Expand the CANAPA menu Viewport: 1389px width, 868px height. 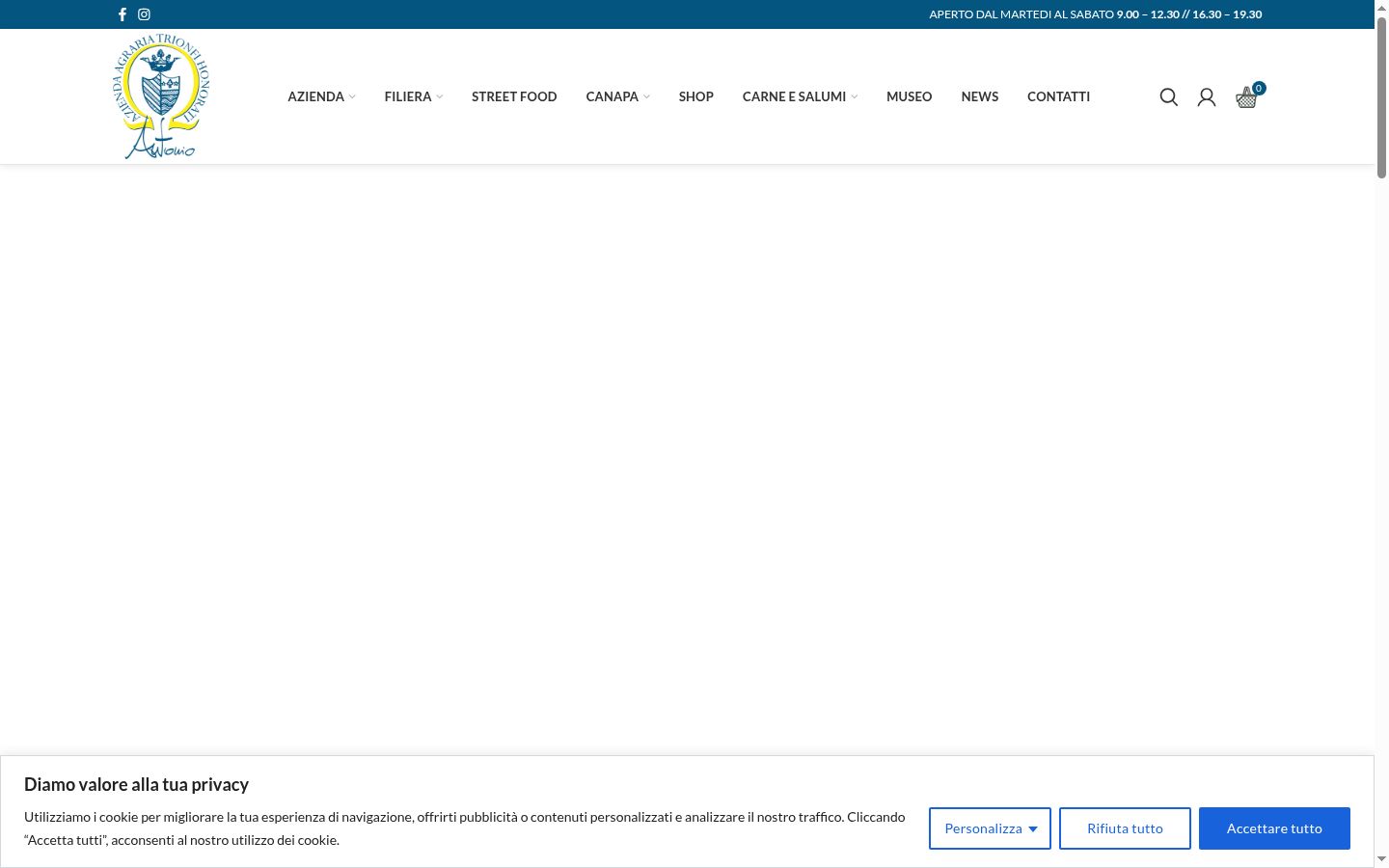point(618,96)
